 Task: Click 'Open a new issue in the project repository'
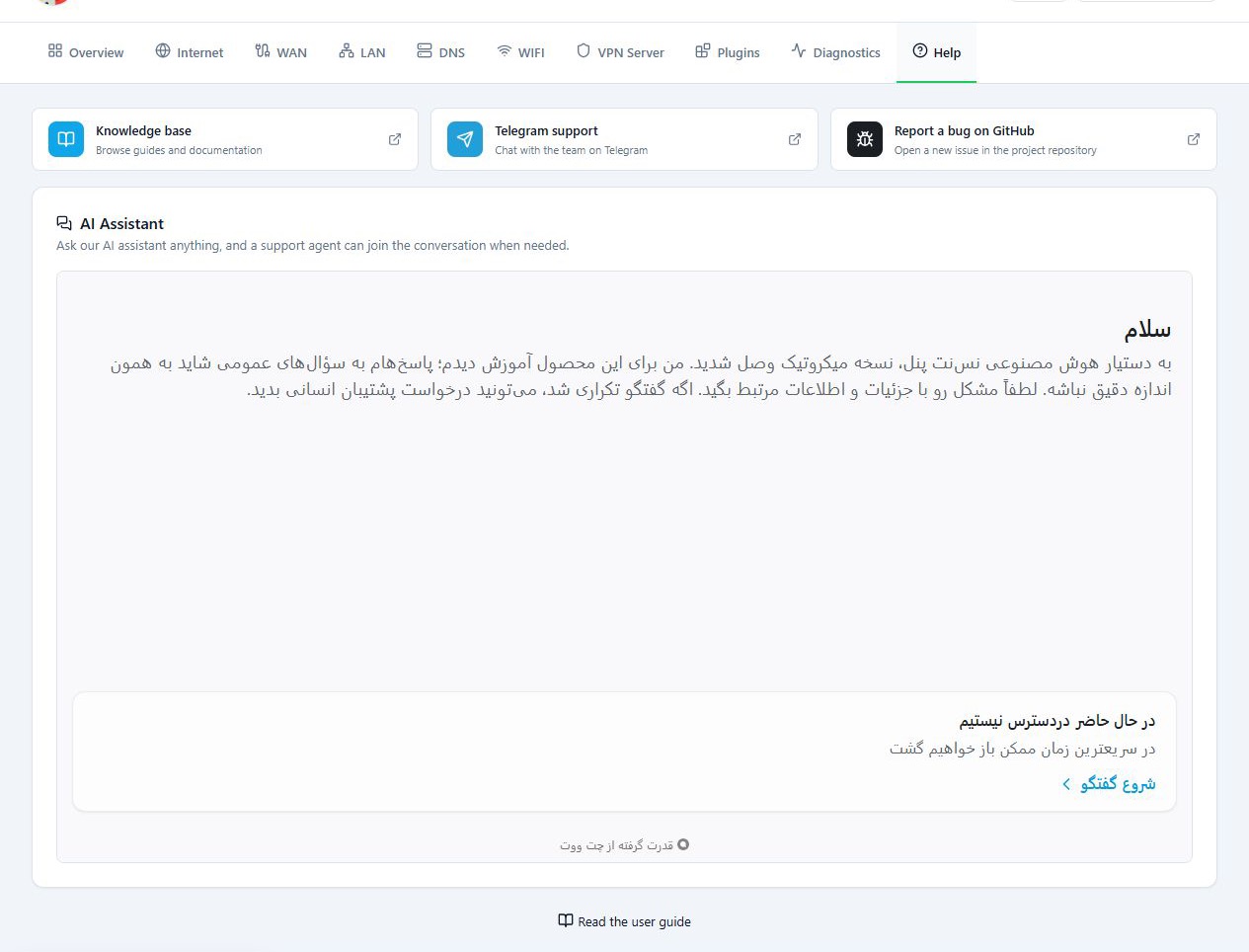pyautogui.click(x=995, y=150)
